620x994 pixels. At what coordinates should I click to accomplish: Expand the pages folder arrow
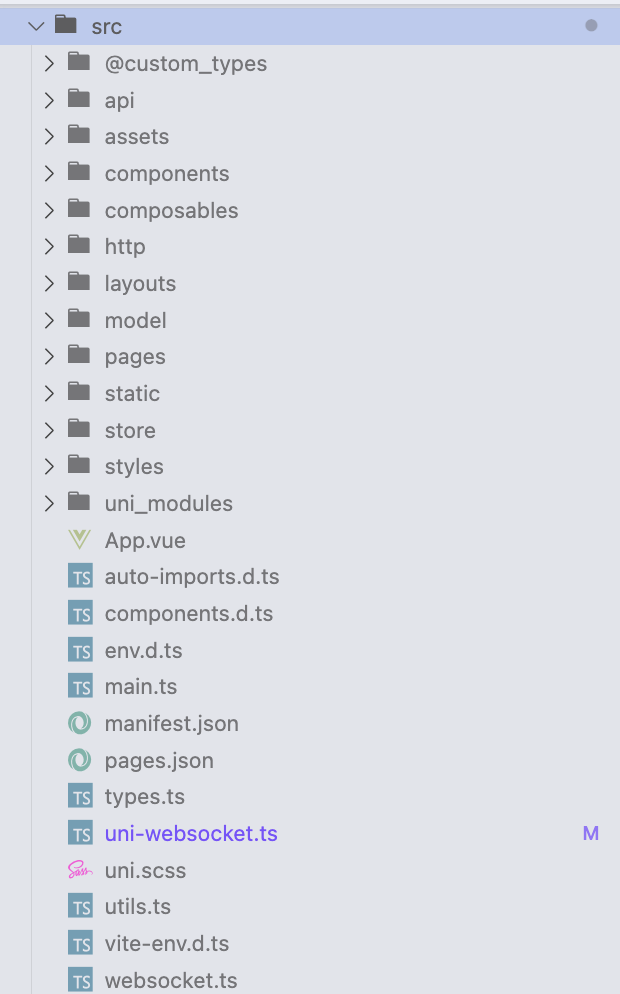[x=49, y=357]
